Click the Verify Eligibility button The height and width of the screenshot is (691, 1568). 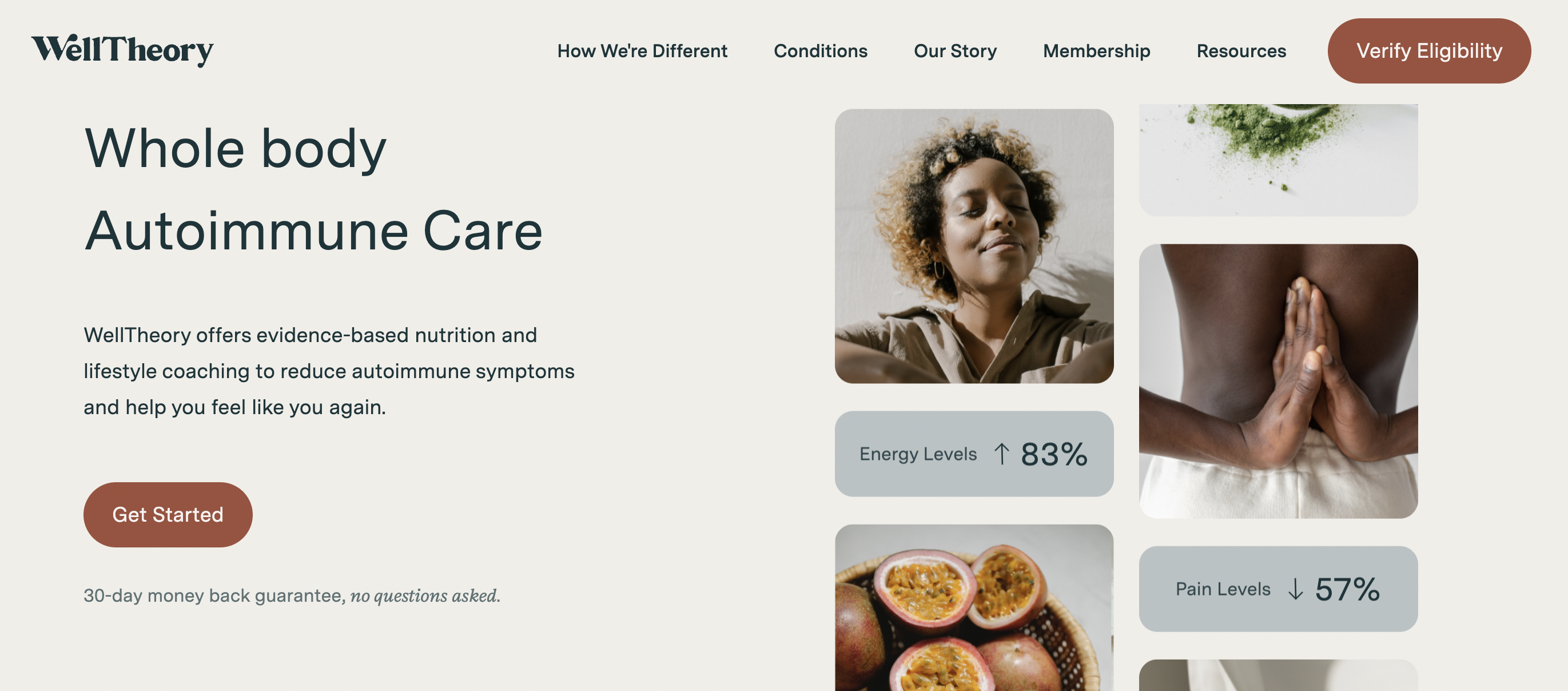pyautogui.click(x=1428, y=51)
